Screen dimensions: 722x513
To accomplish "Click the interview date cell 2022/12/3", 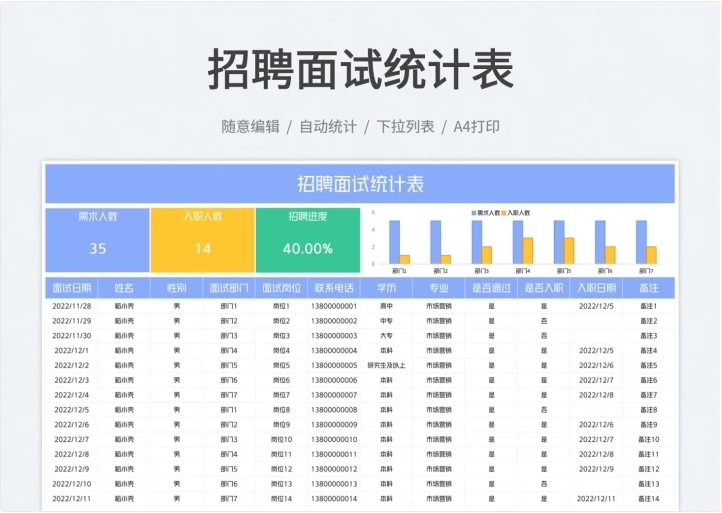I will pos(71,380).
